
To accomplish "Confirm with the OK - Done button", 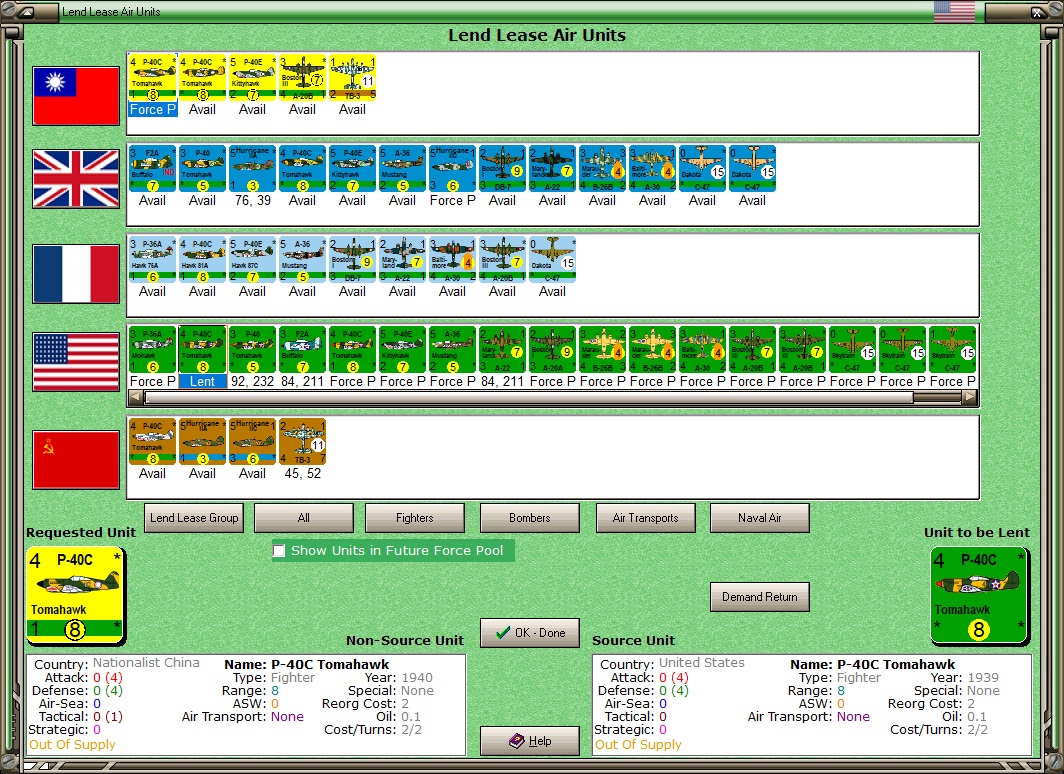I will click(x=530, y=632).
